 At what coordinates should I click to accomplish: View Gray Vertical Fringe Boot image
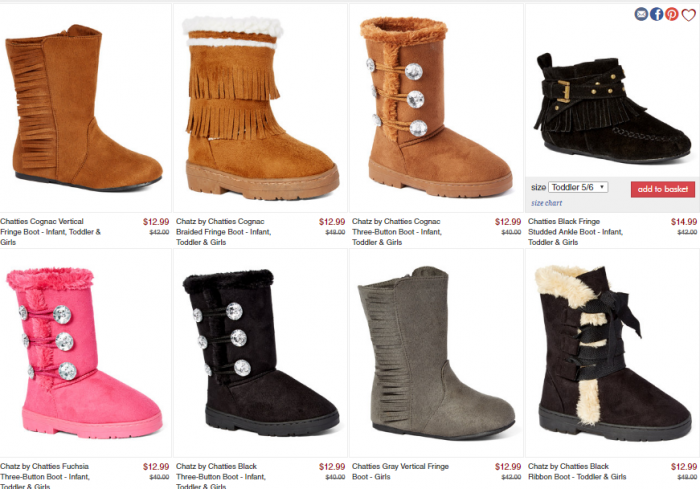pyautogui.click(x=436, y=353)
